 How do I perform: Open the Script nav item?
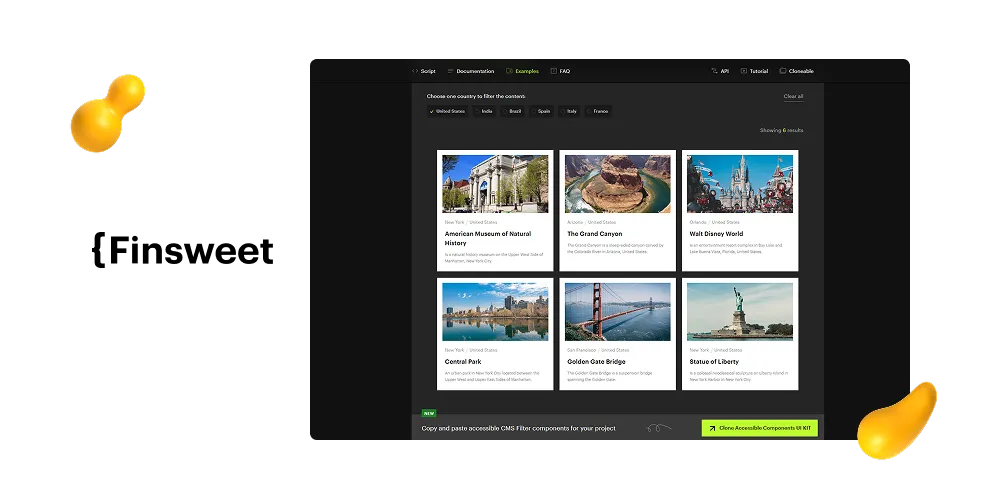pos(424,71)
